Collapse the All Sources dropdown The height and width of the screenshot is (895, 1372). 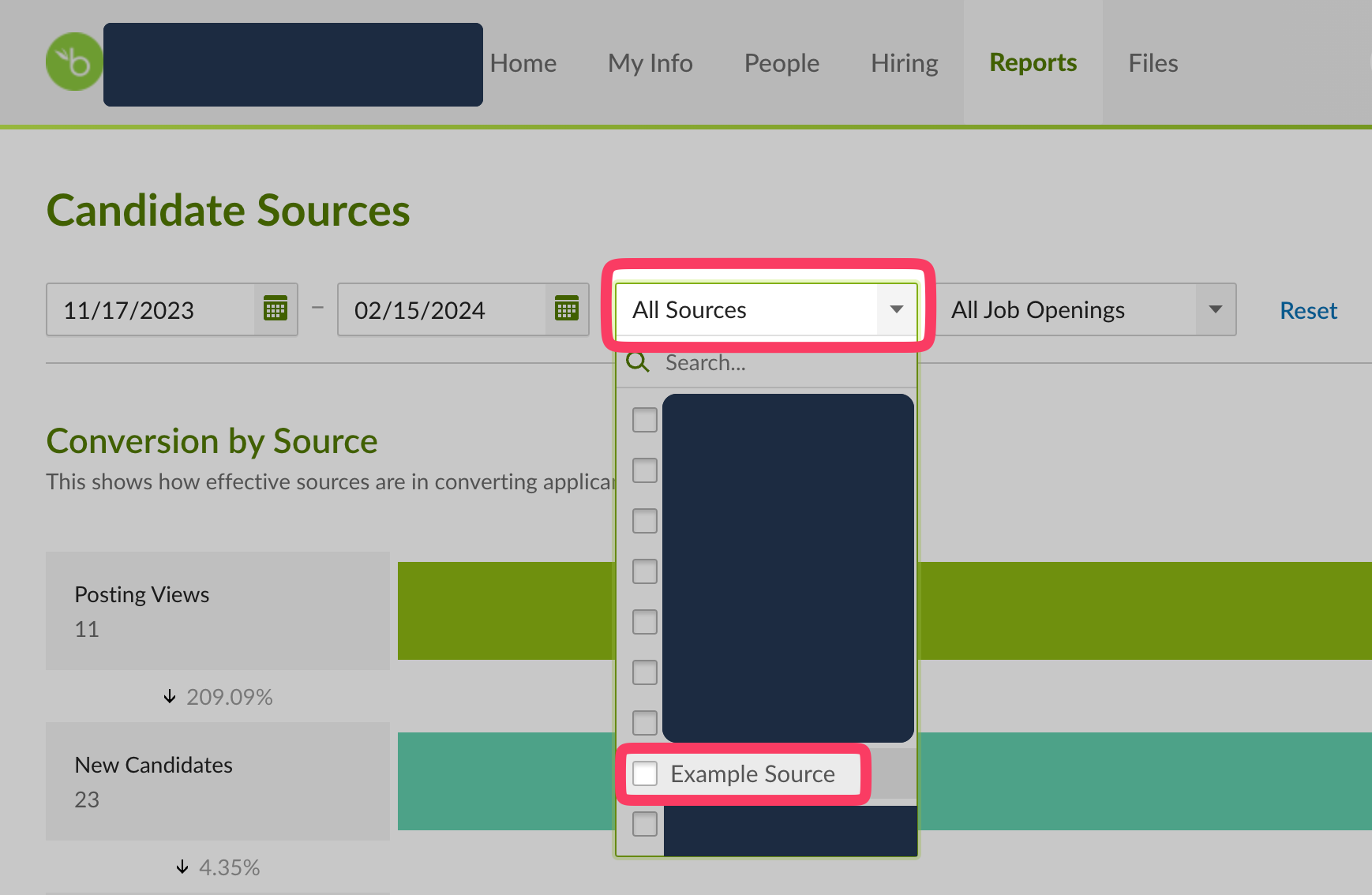(x=896, y=309)
